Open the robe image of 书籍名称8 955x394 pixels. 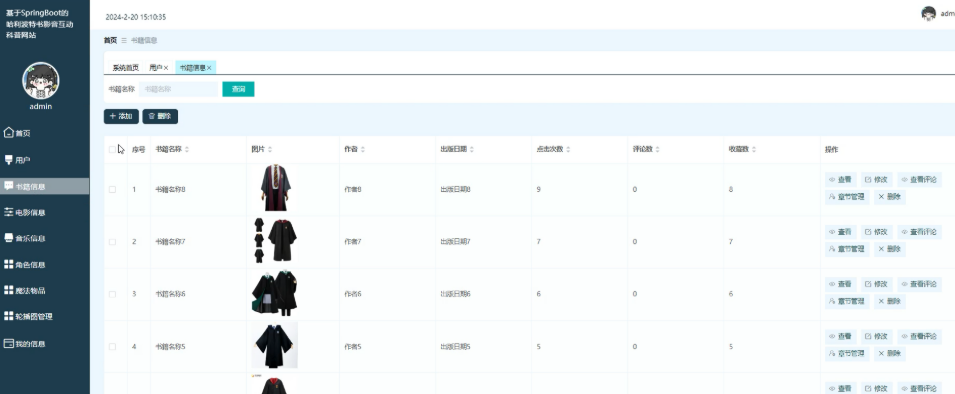(x=275, y=188)
